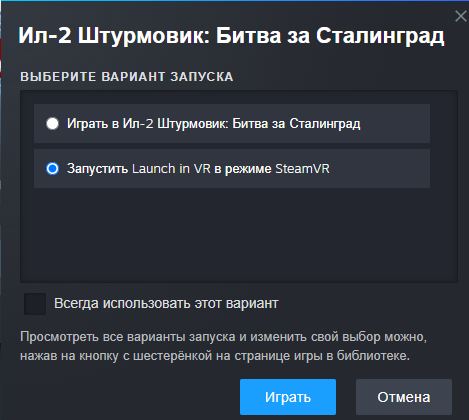The image size is (469, 420).
Task: Click the word библиотеке in the hint text
Action: coord(373,356)
